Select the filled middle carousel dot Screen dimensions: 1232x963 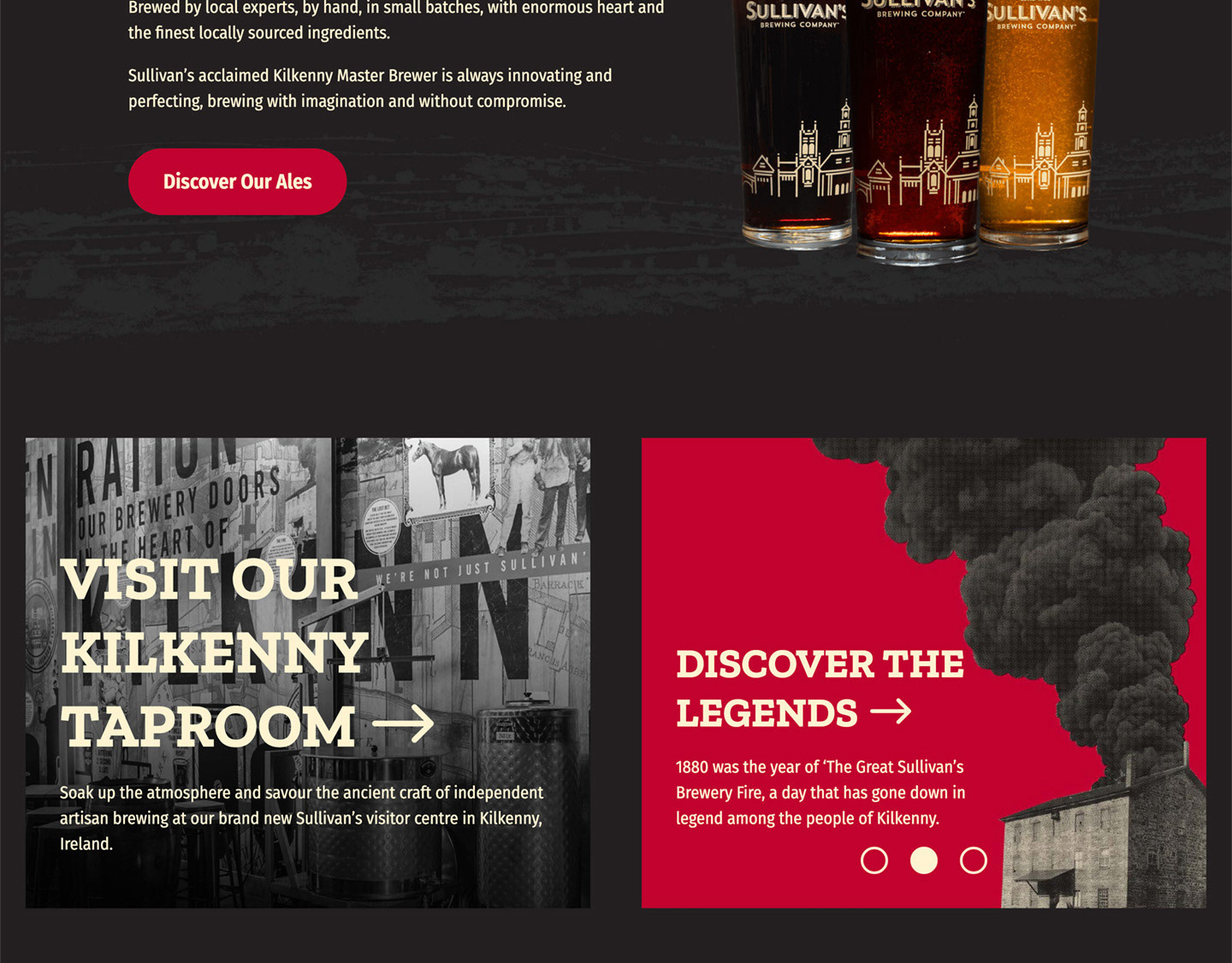[924, 860]
